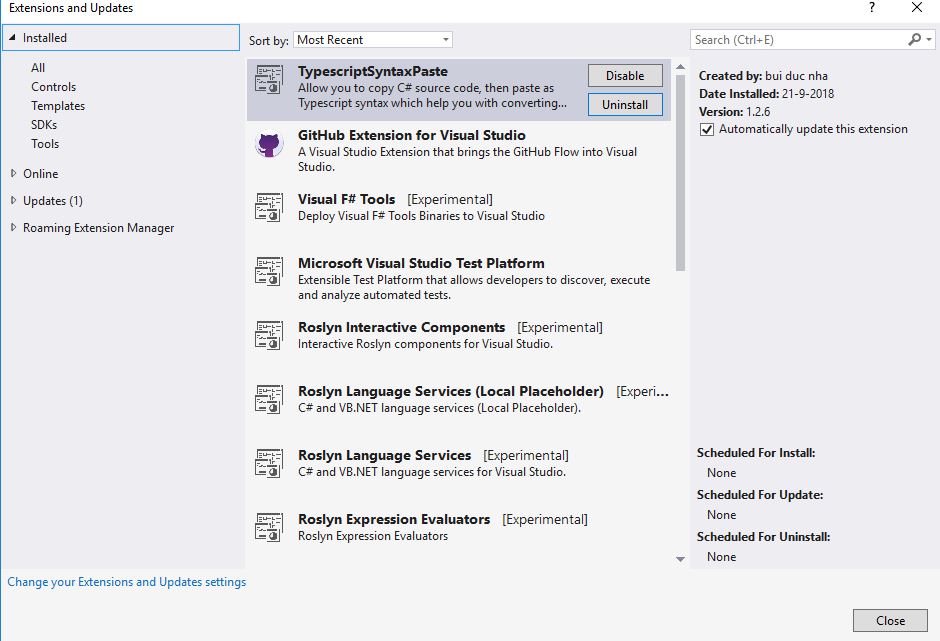This screenshot has width=940, height=641.
Task: Click the scroll down arrow in extension list
Action: (680, 559)
